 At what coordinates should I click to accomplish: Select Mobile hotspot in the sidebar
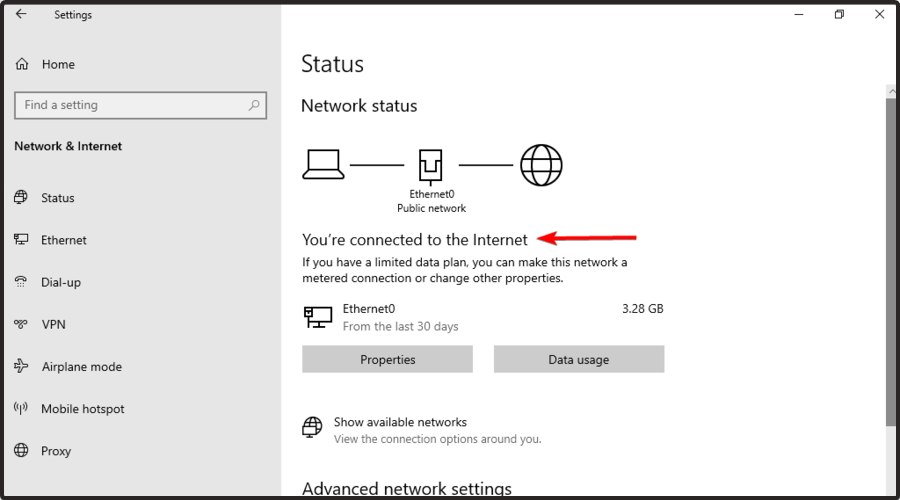coord(82,409)
